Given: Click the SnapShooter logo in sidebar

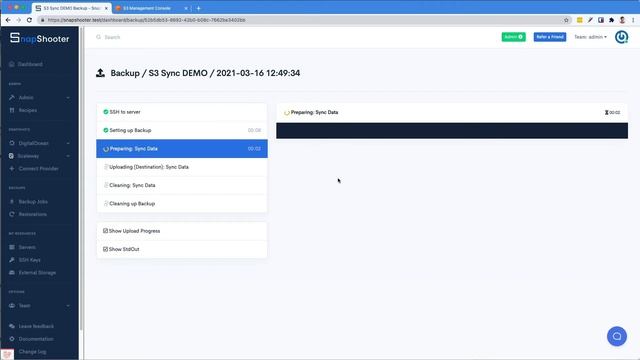Looking at the screenshot, I should (40, 38).
